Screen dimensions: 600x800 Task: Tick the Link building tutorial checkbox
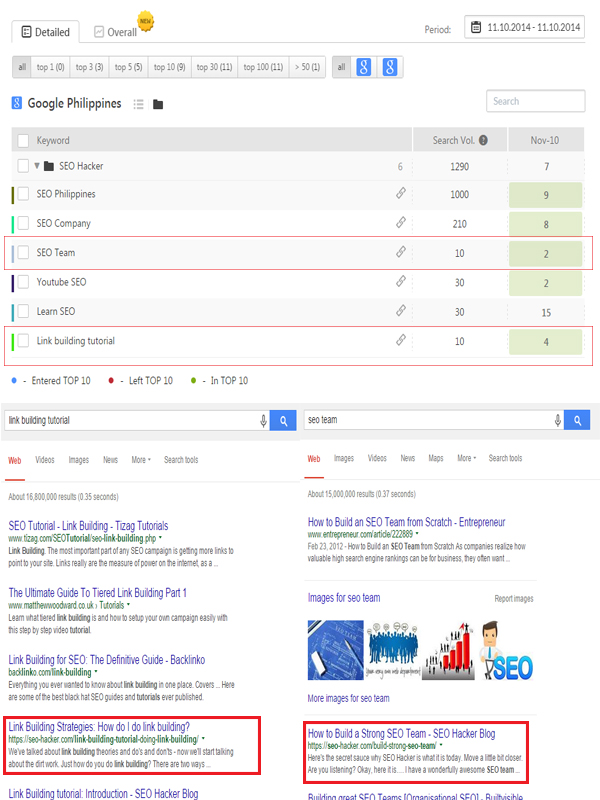(x=23, y=341)
